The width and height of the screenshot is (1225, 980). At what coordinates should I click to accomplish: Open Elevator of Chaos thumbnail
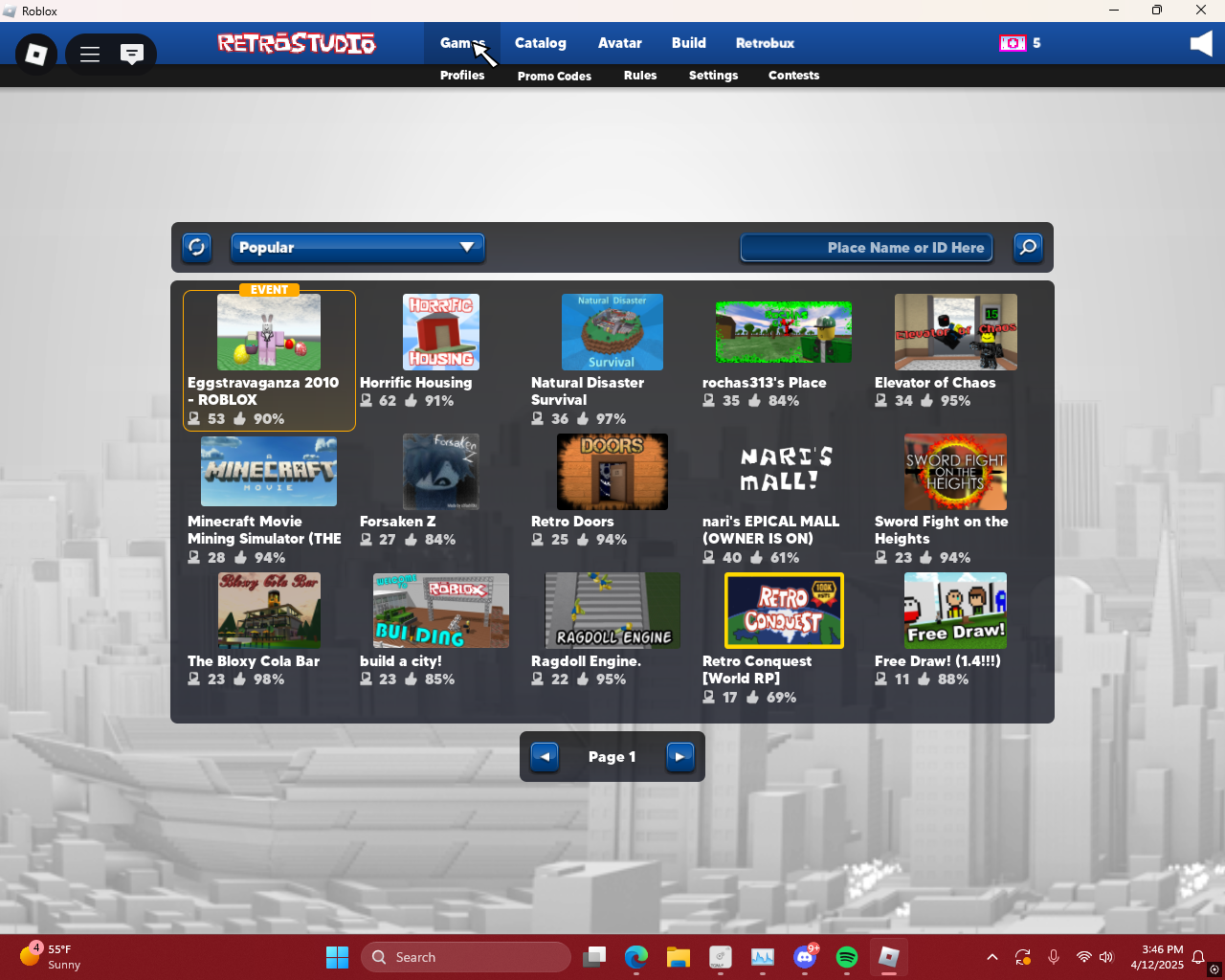(956, 332)
